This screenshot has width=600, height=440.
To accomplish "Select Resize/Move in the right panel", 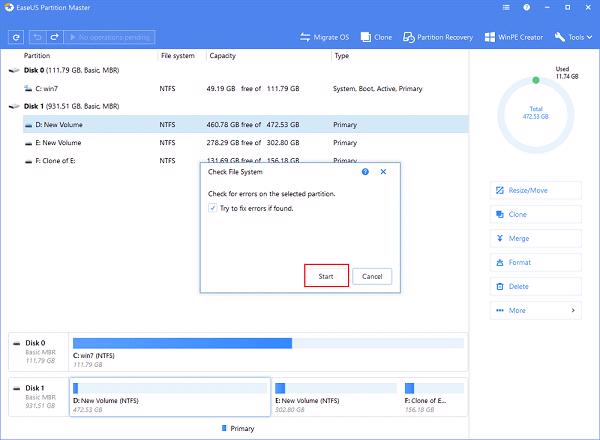I will 535,190.
